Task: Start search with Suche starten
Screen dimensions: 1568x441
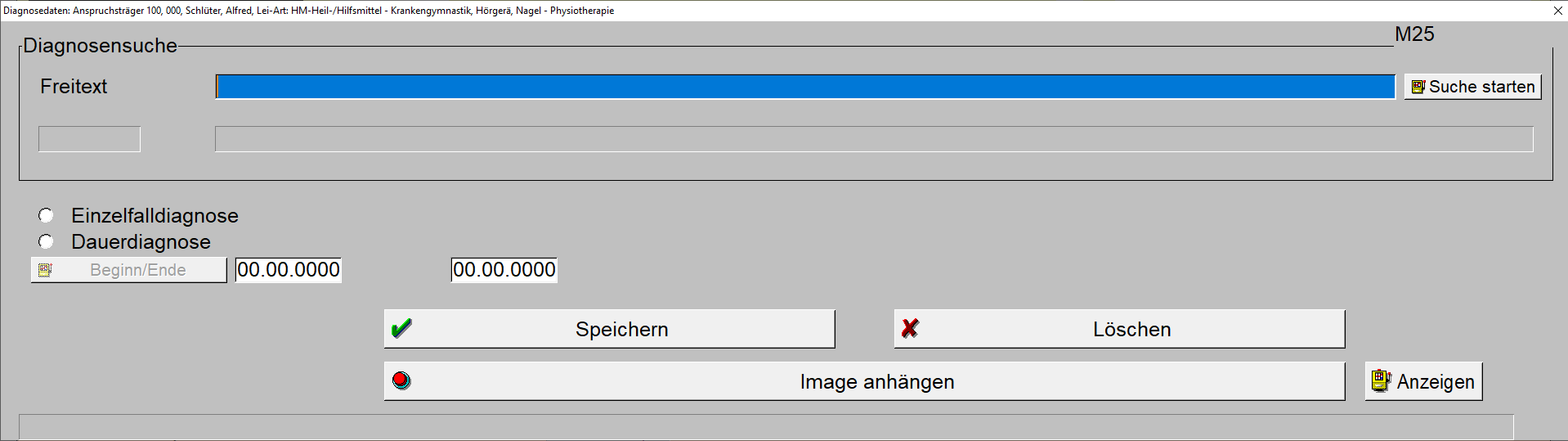Action: pyautogui.click(x=1473, y=87)
